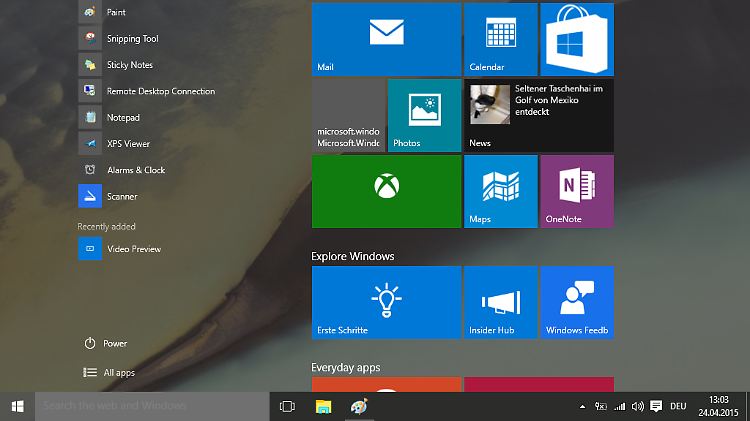Viewport: 750px width, 421px height.
Task: Open the Windows Feedback tile
Action: (577, 302)
